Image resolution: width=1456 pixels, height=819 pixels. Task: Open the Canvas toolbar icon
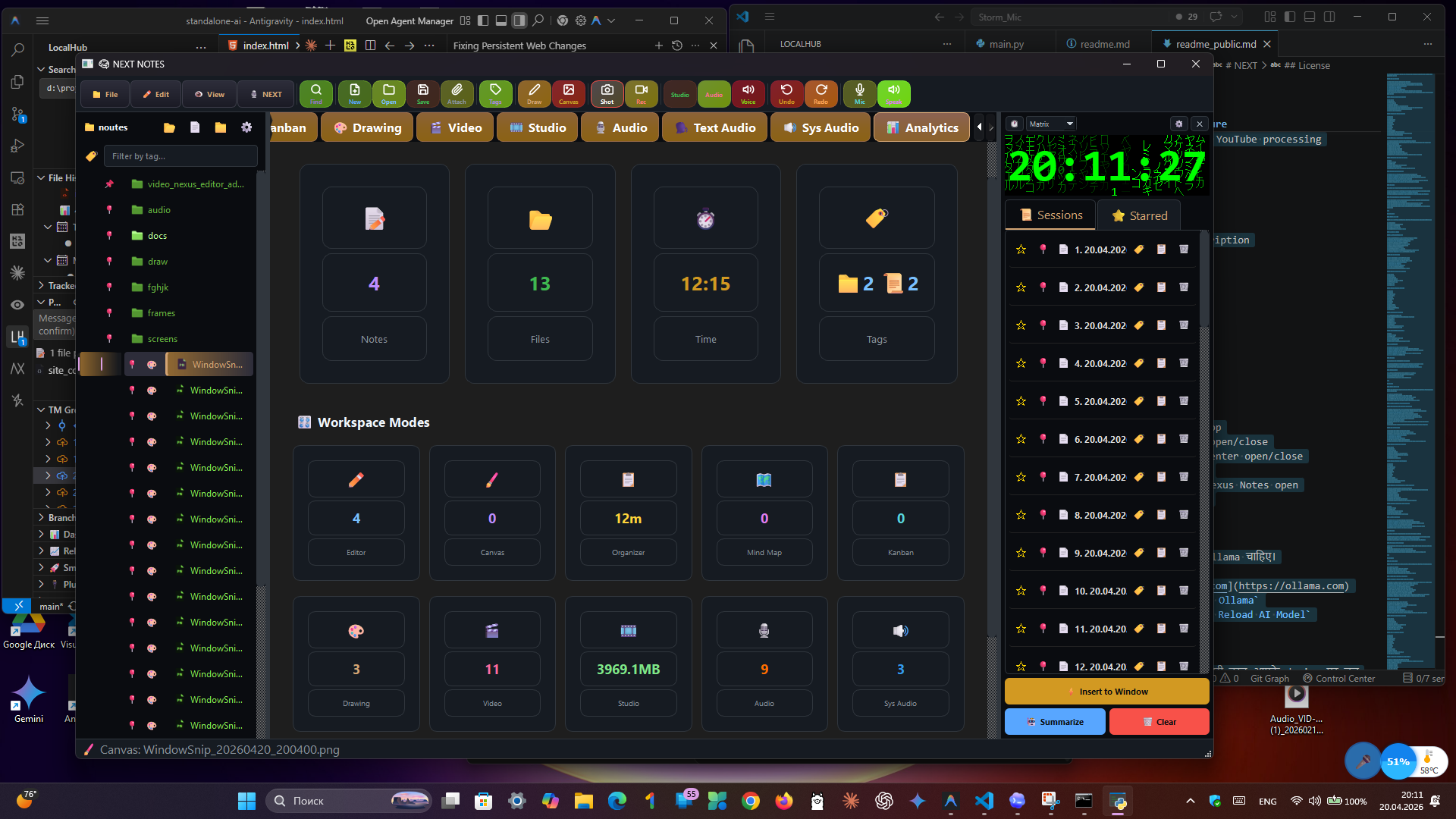click(569, 94)
